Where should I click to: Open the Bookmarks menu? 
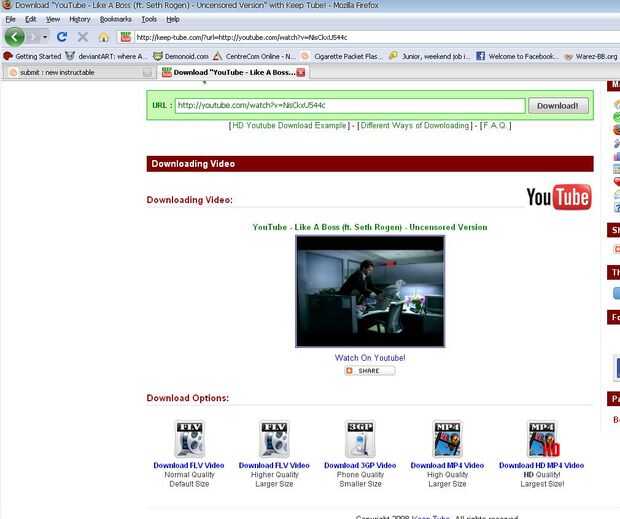(x=115, y=19)
